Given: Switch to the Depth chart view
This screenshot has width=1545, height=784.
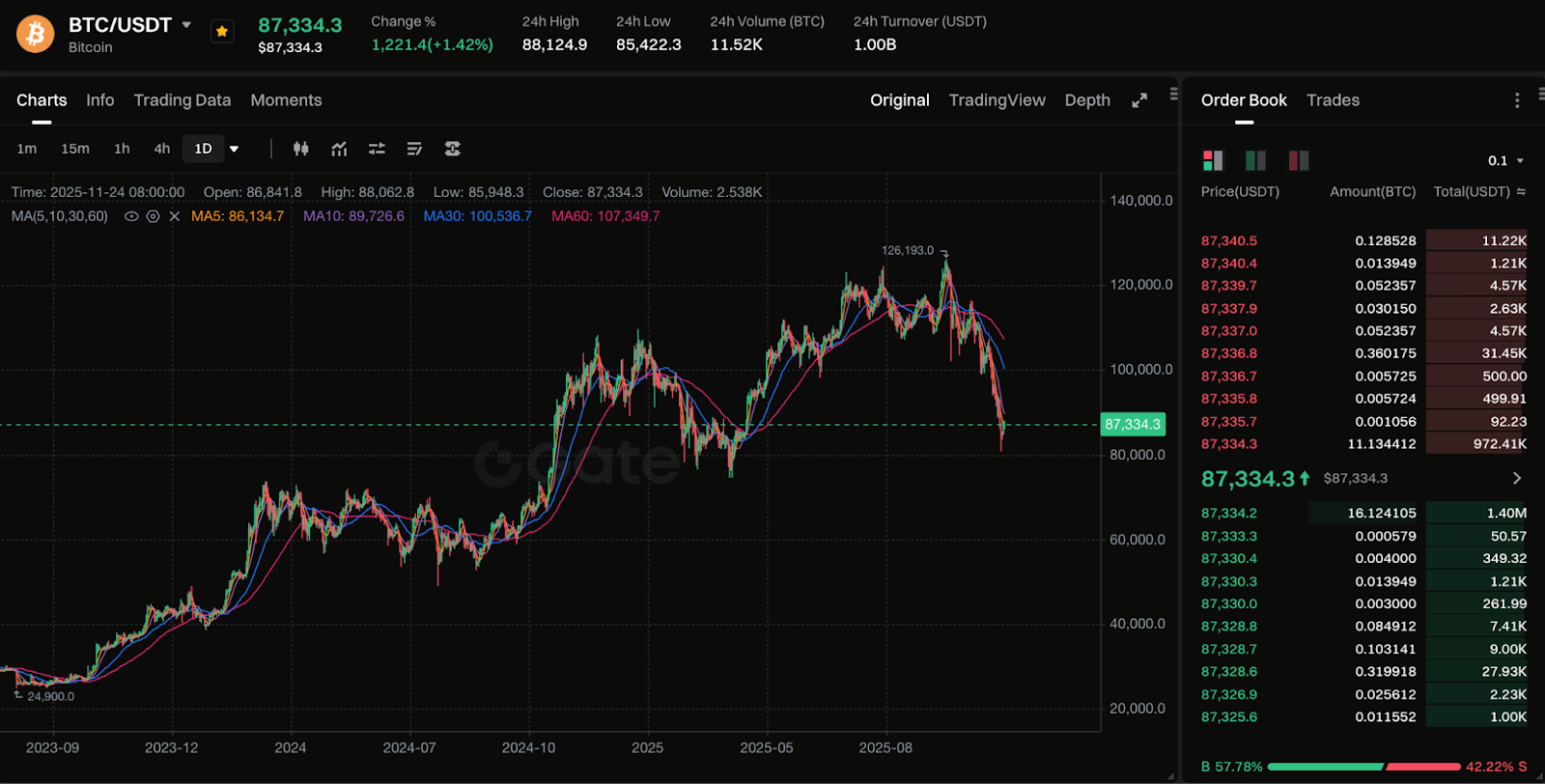Looking at the screenshot, I should coord(1087,100).
